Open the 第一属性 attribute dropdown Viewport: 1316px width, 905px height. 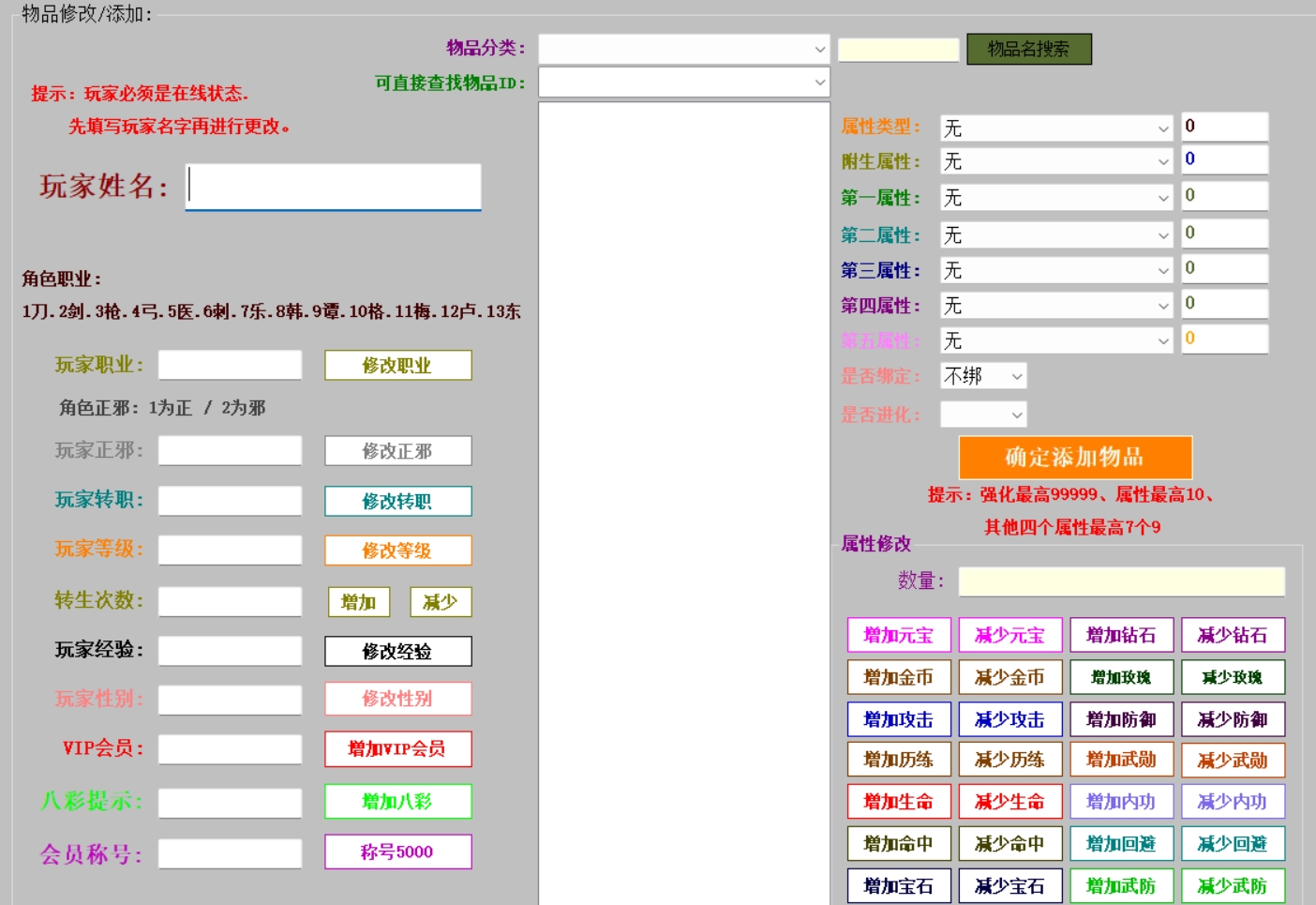tap(1054, 197)
